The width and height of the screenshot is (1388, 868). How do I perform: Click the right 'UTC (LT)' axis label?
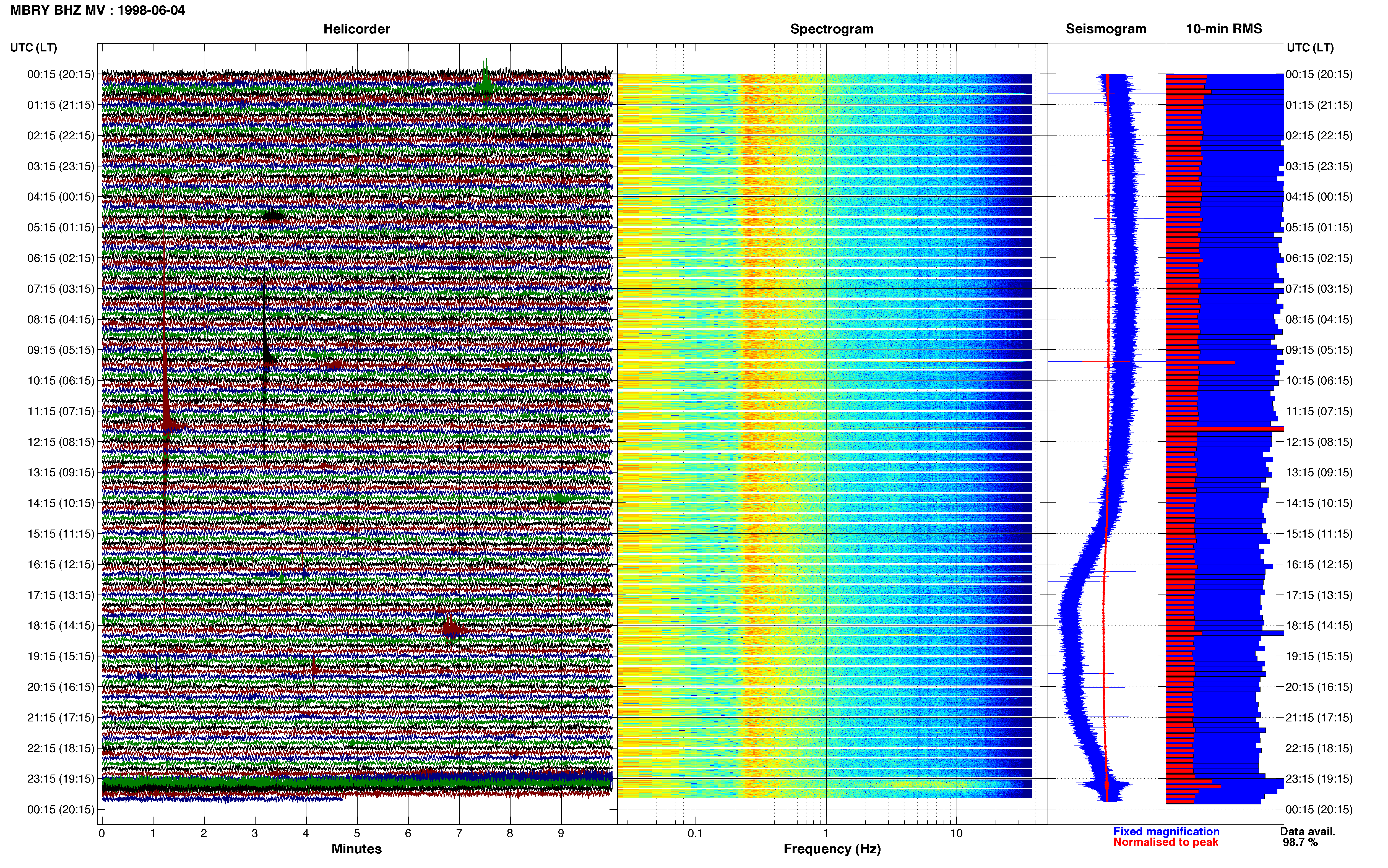(x=1310, y=48)
